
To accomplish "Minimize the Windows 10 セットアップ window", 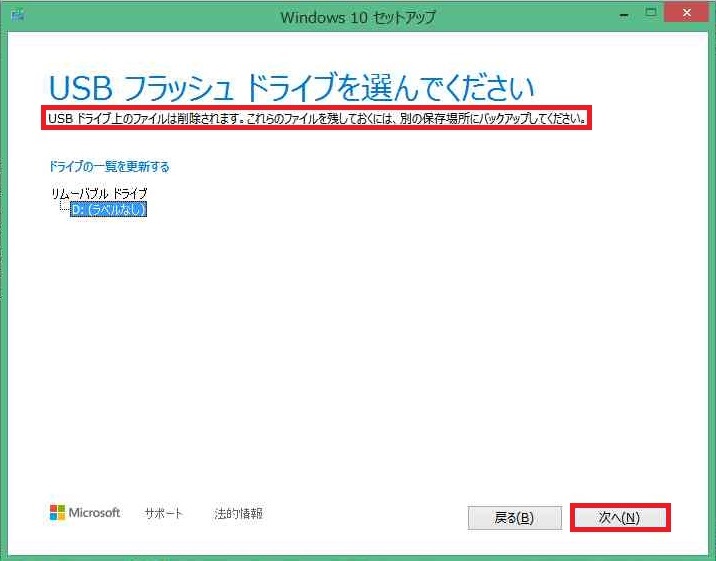I will click(x=624, y=15).
